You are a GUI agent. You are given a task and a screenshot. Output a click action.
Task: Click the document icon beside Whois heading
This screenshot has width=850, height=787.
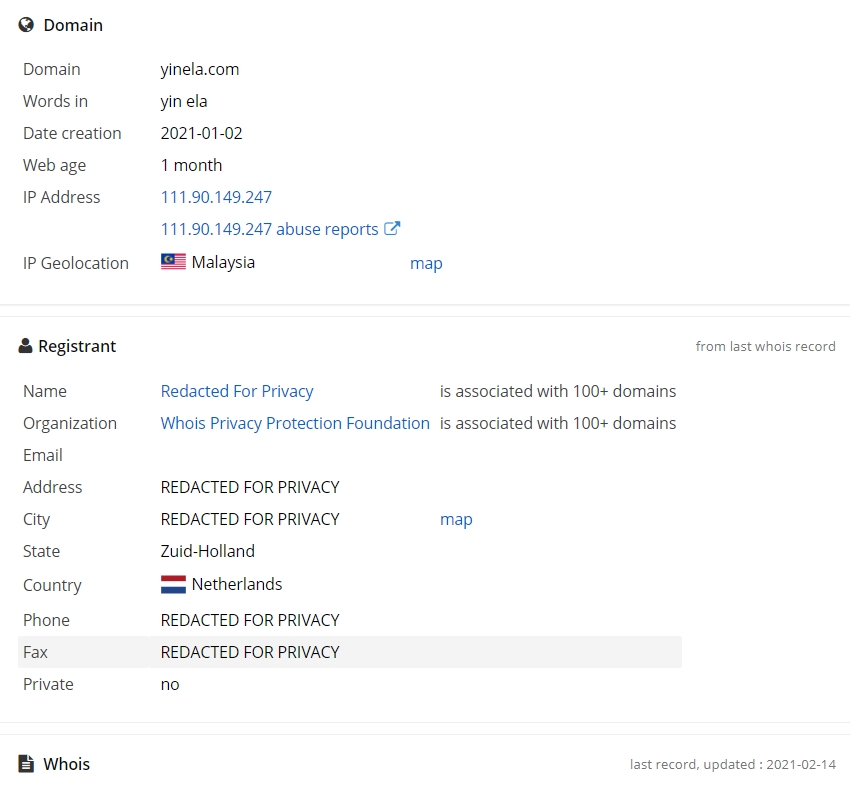[x=26, y=764]
